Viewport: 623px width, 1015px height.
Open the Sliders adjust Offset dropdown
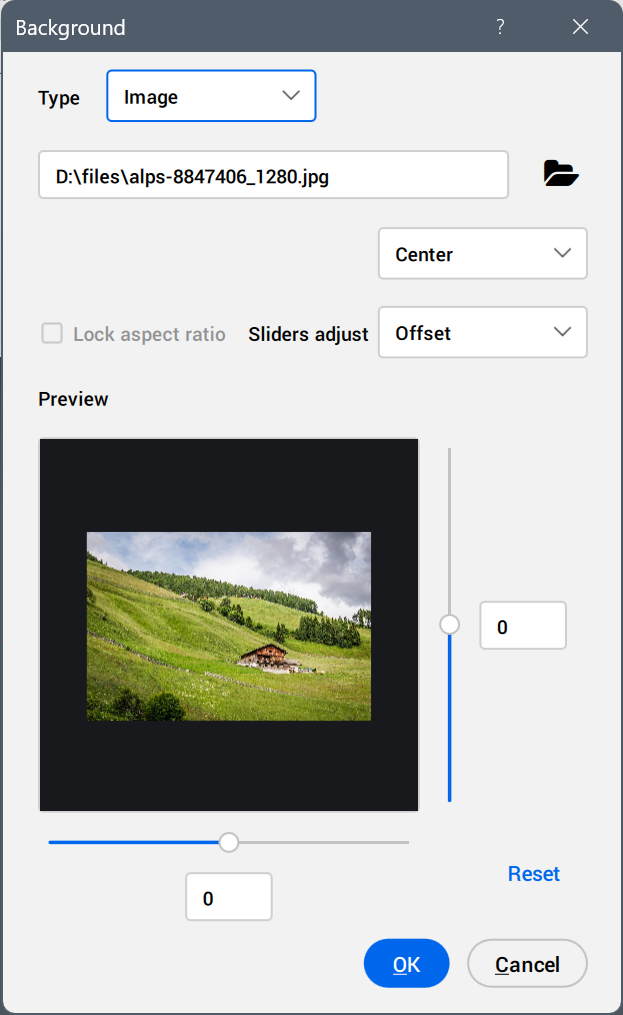pos(482,333)
